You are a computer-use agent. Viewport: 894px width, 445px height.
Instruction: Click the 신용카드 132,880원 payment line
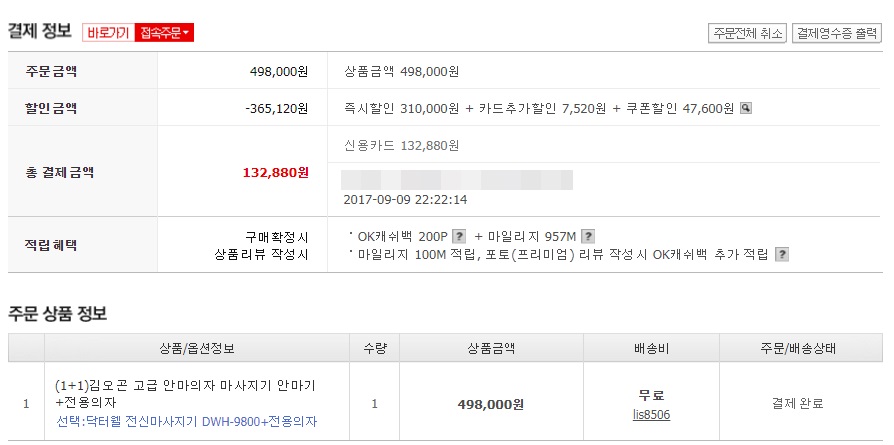coord(401,145)
